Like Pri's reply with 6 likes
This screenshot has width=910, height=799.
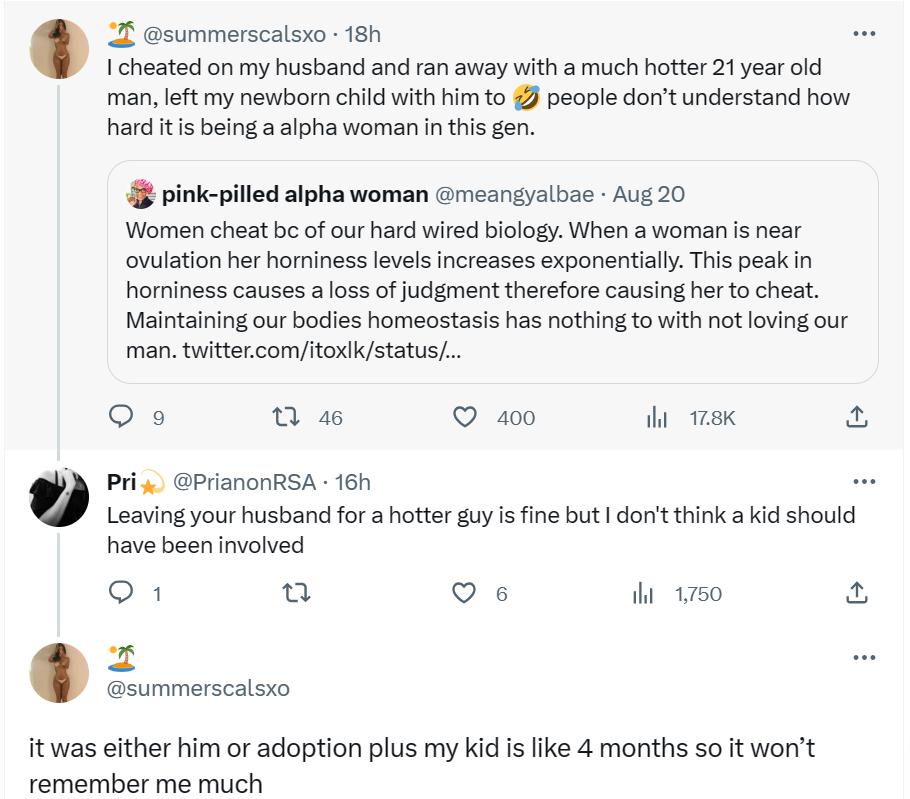coord(464,593)
